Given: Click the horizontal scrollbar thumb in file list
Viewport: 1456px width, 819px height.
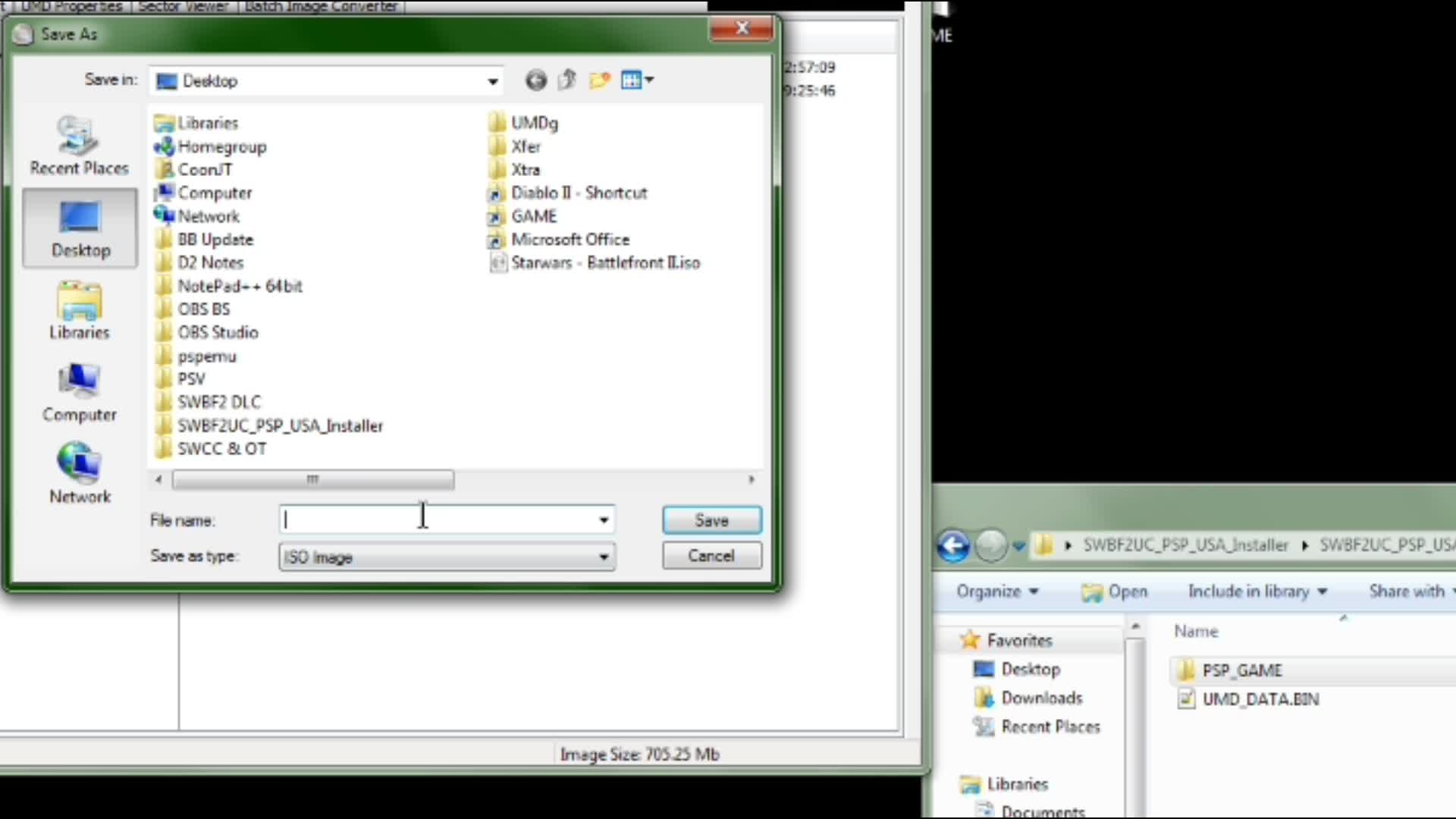Looking at the screenshot, I should [x=312, y=479].
